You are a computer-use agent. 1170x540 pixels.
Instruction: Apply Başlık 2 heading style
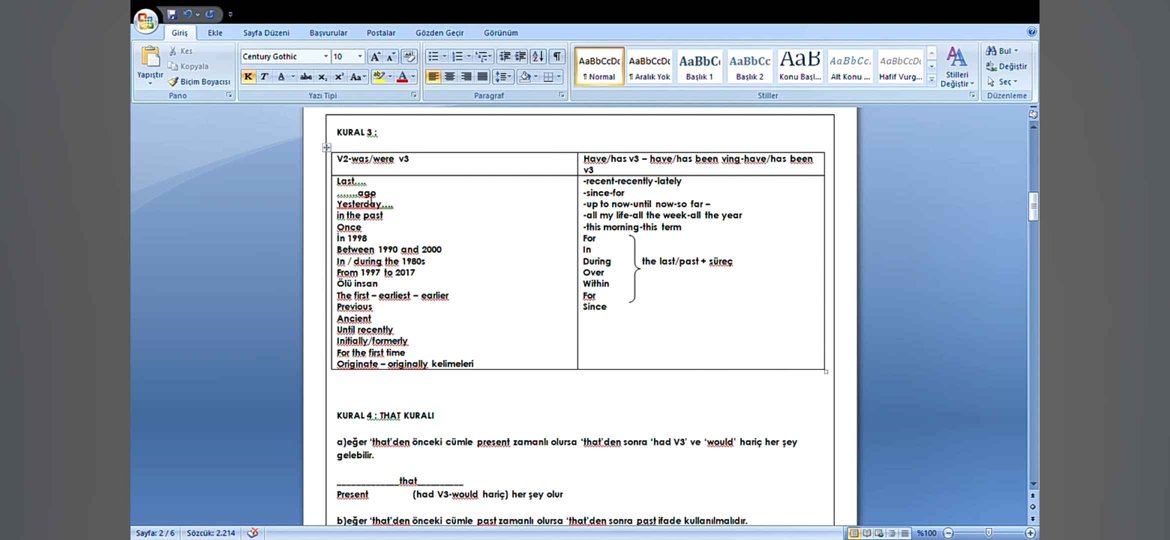[749, 66]
